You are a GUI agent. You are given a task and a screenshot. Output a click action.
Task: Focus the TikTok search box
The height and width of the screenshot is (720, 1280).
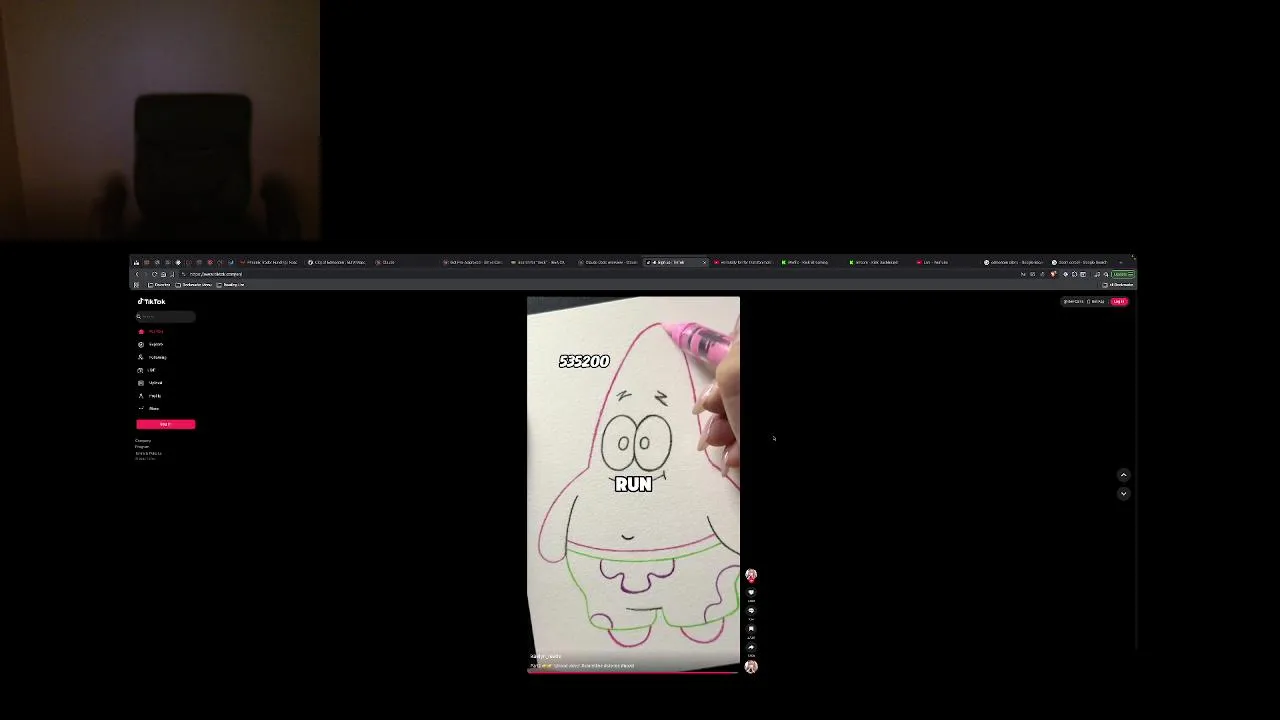(165, 316)
